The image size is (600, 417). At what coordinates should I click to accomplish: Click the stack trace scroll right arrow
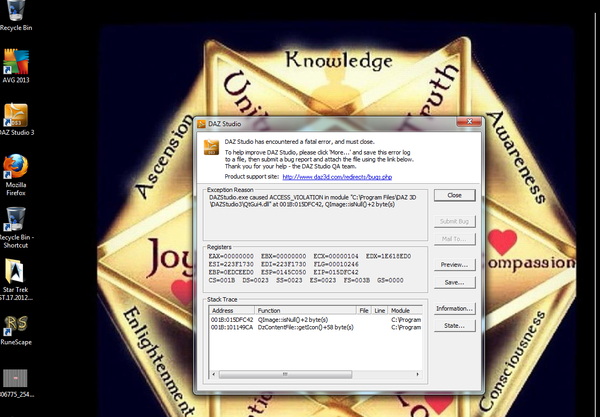[x=417, y=374]
